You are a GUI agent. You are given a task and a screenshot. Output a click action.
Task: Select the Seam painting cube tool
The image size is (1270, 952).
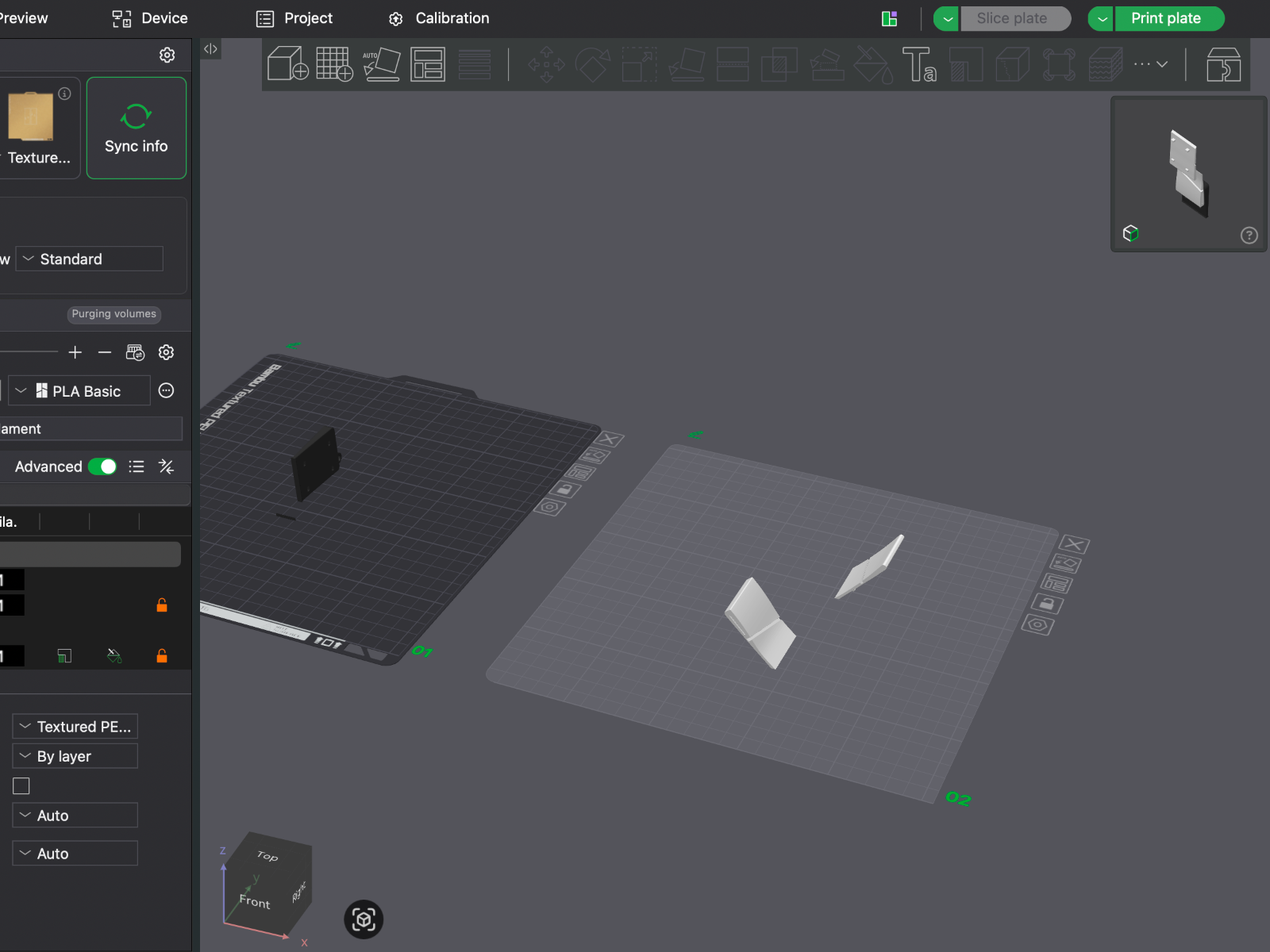click(1013, 64)
